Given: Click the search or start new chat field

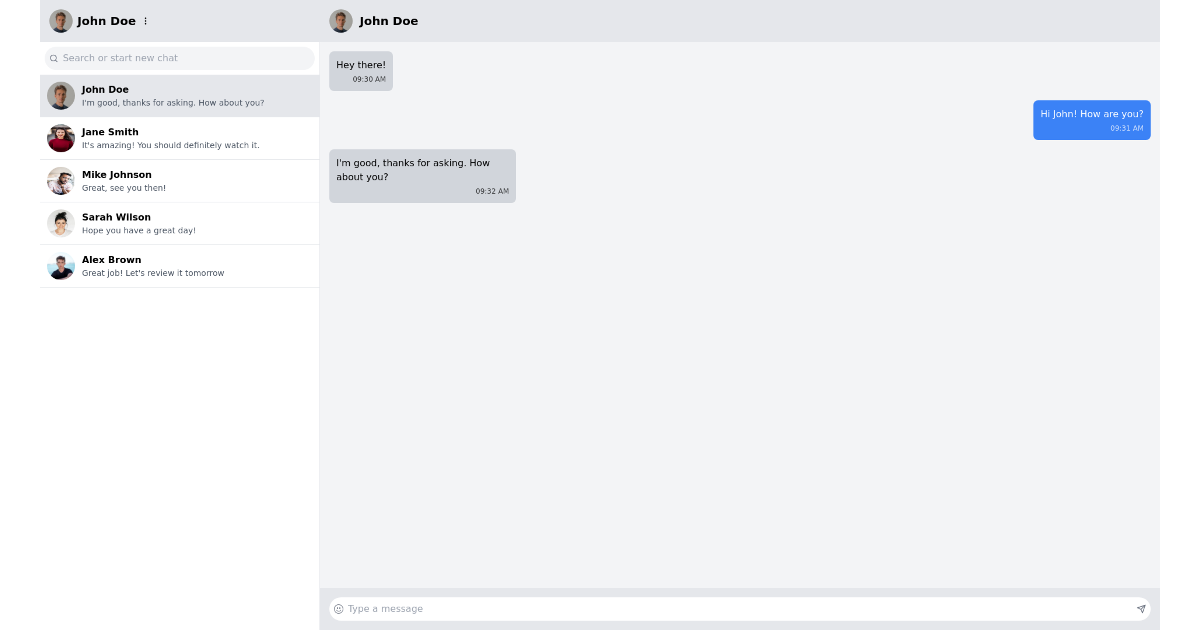Looking at the screenshot, I should (x=180, y=58).
